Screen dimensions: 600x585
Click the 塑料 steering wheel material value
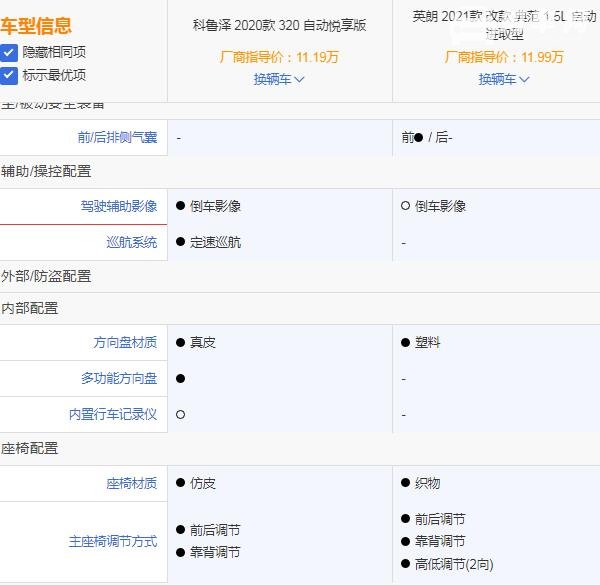pyautogui.click(x=427, y=342)
